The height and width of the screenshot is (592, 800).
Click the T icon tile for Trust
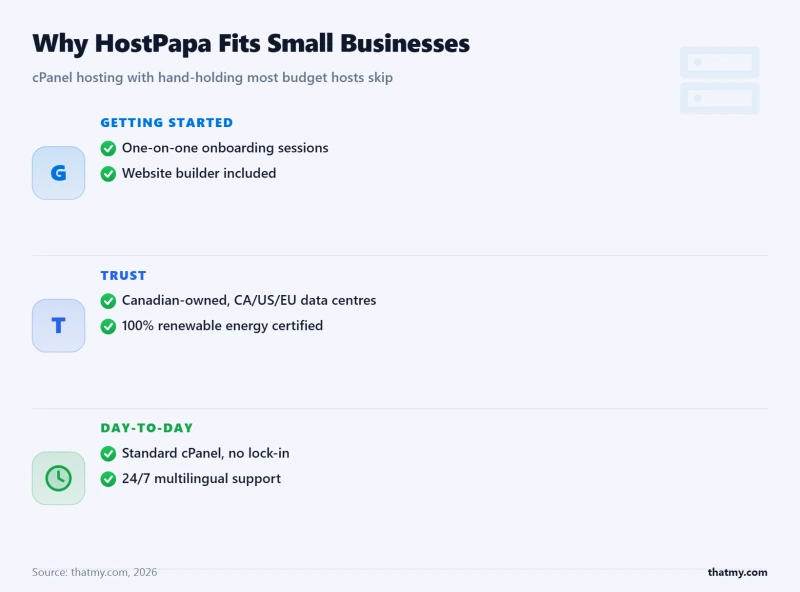tap(59, 326)
